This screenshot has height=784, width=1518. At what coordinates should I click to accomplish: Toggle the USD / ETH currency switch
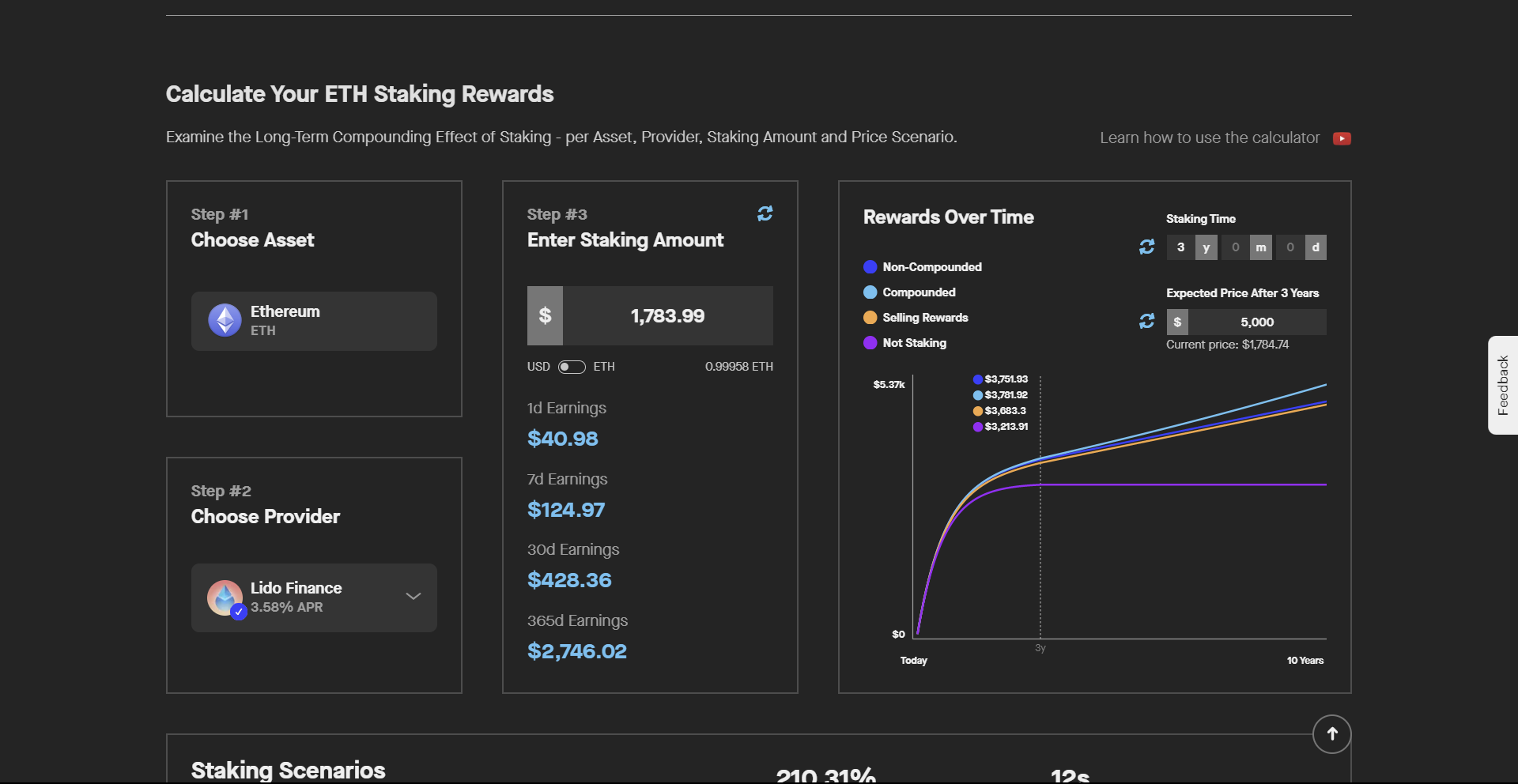coord(572,367)
